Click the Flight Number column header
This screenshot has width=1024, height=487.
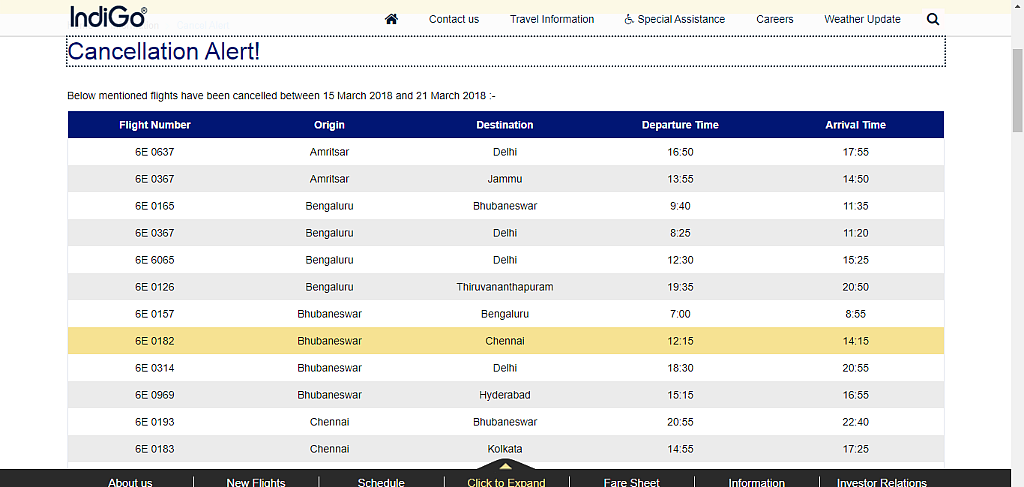click(155, 125)
